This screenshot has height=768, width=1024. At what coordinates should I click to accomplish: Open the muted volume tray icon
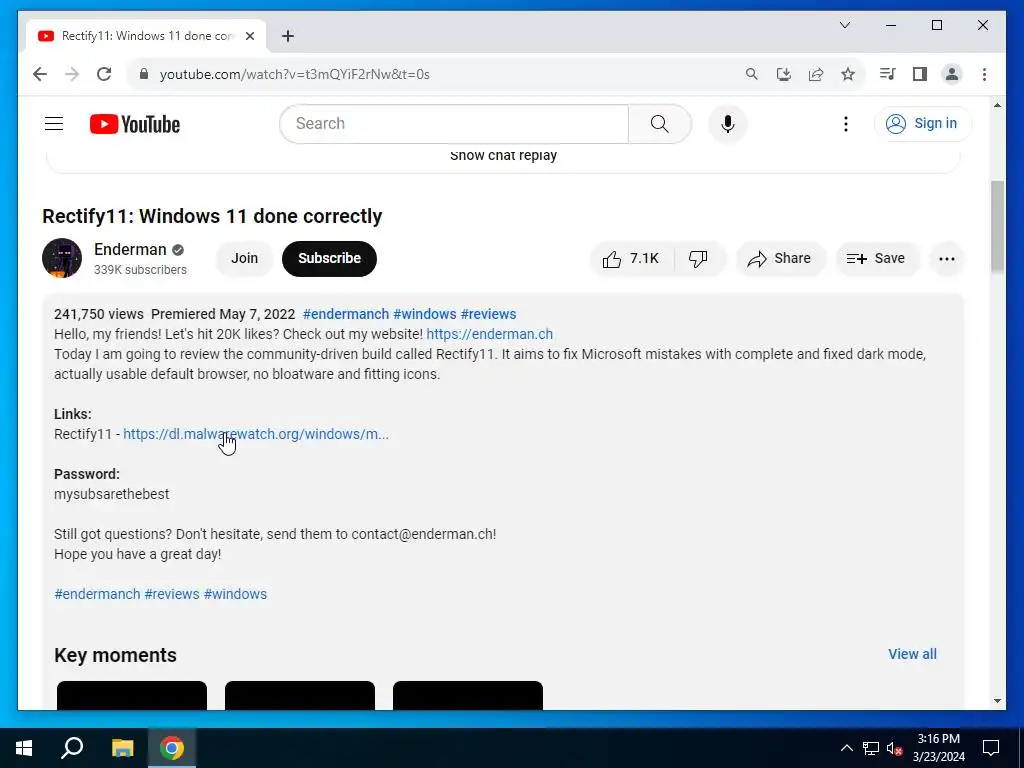pos(894,748)
